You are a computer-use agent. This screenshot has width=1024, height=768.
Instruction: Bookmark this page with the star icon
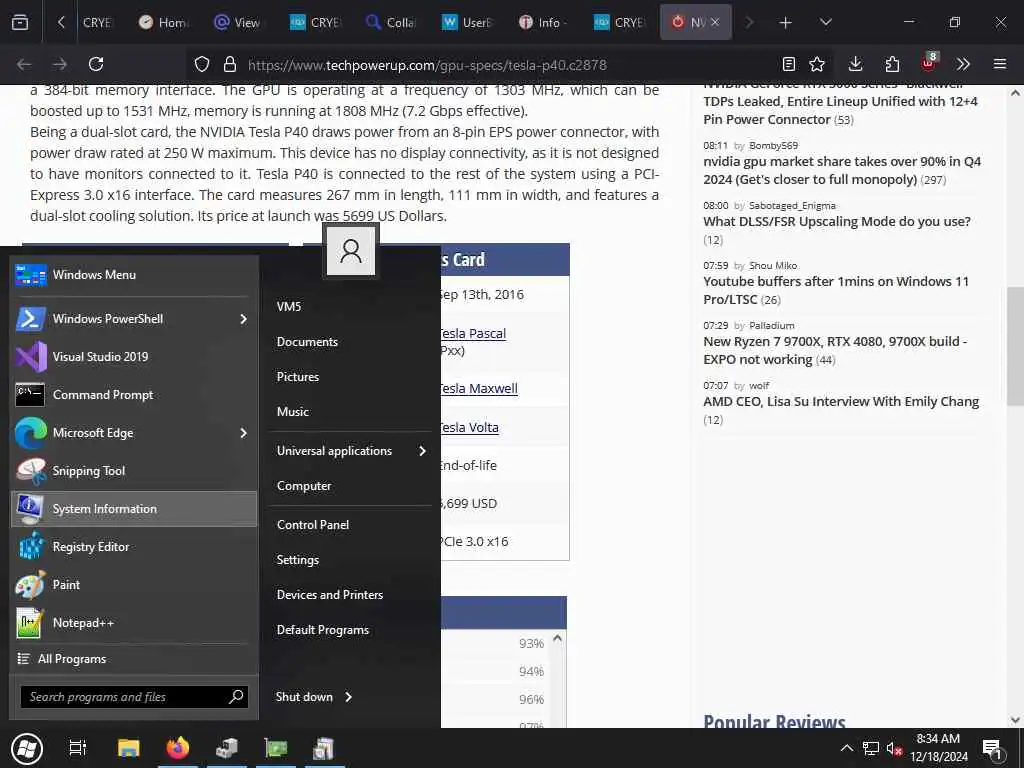click(x=817, y=64)
